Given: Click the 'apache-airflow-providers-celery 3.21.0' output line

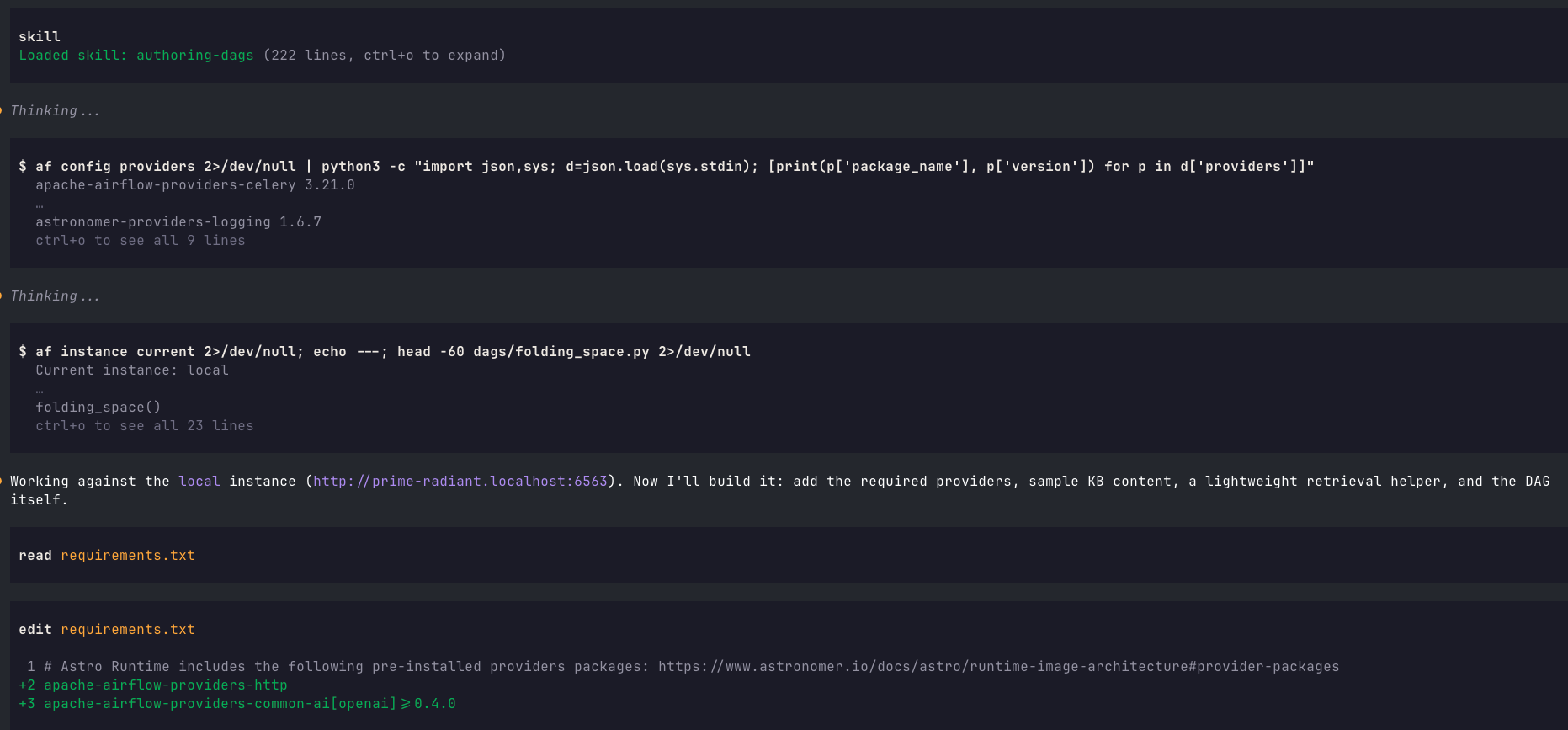Looking at the screenshot, I should (x=195, y=185).
